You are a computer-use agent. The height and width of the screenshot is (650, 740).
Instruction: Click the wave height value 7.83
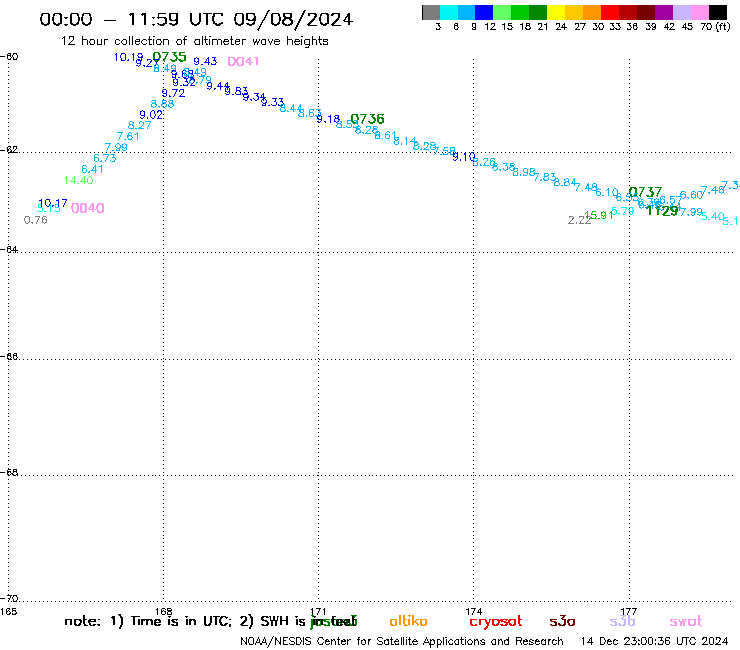(x=545, y=177)
